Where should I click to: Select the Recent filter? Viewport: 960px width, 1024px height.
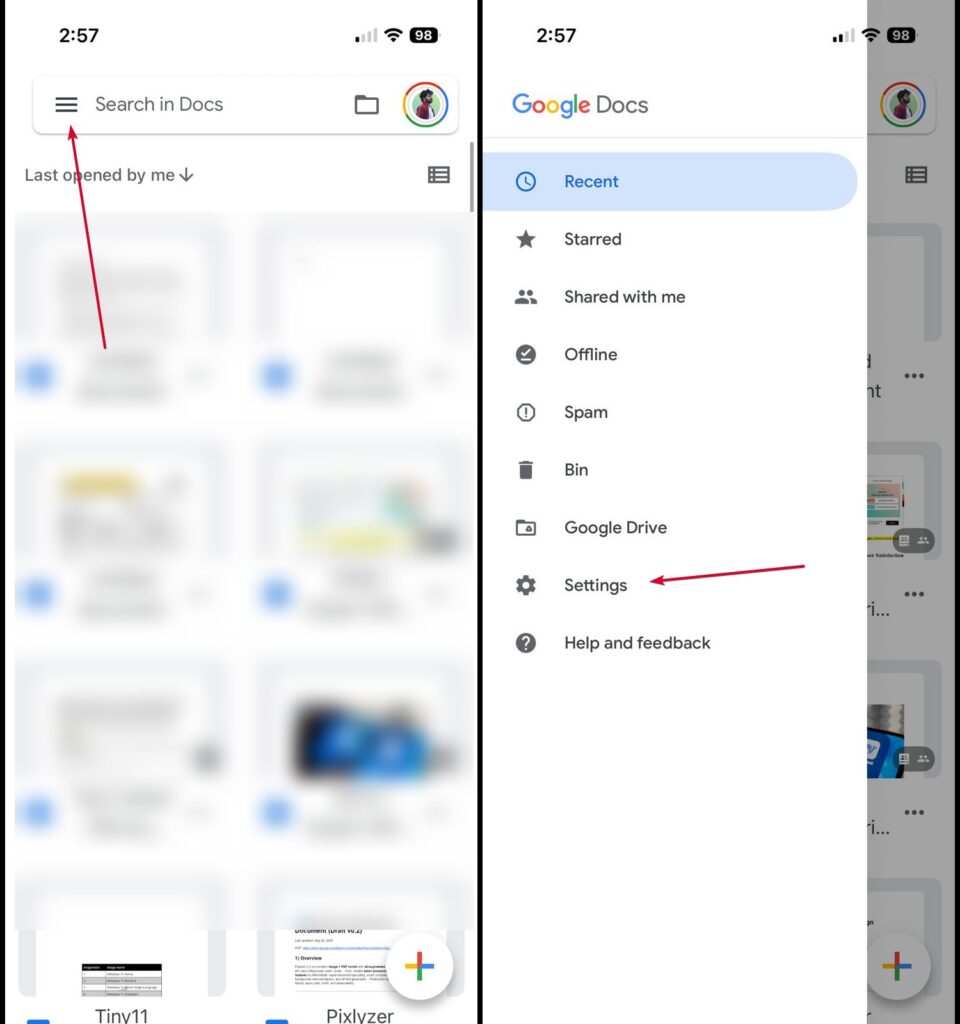pos(591,181)
